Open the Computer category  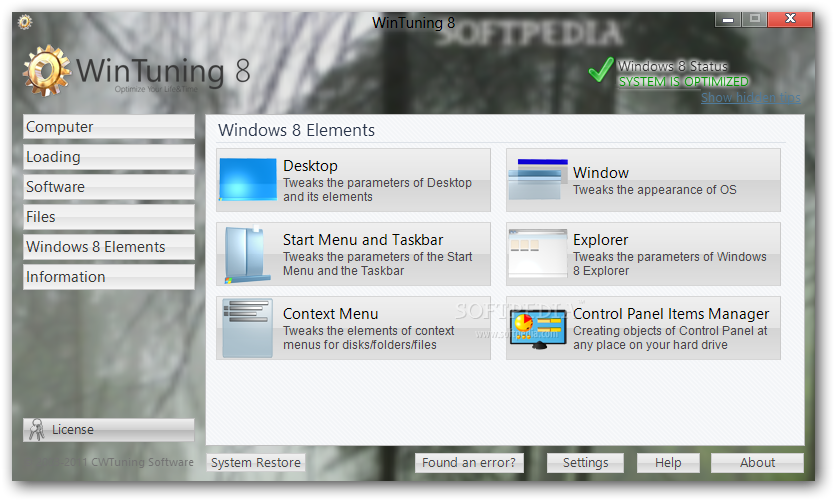point(109,127)
